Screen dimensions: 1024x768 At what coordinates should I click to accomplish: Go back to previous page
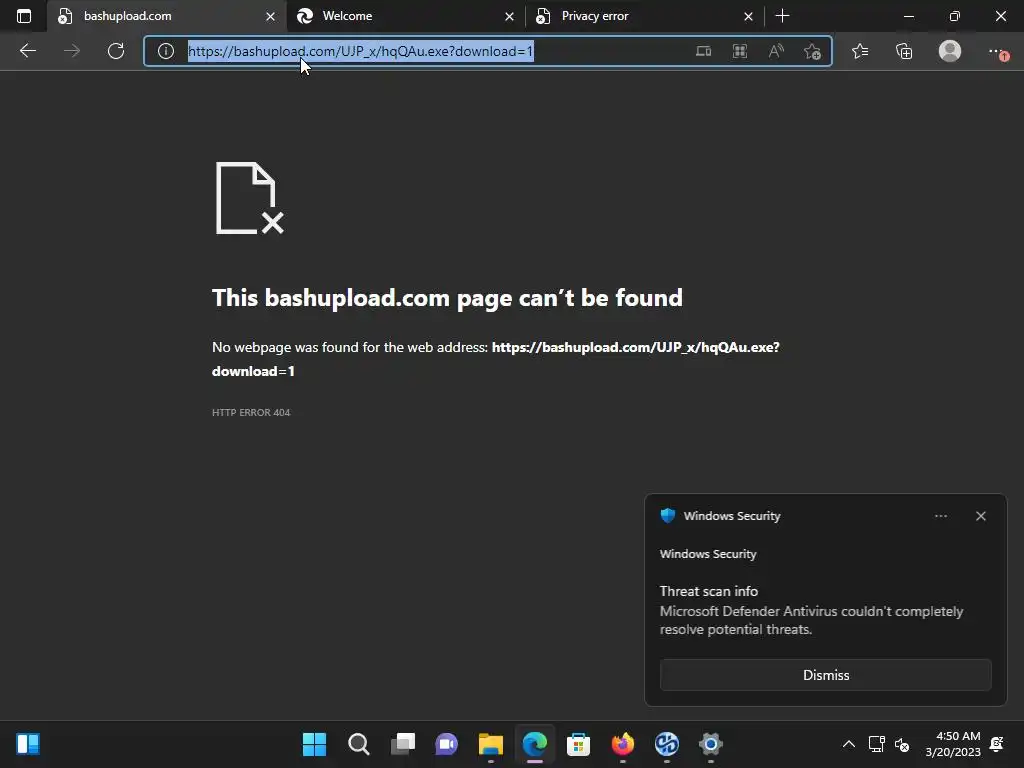pos(27,51)
